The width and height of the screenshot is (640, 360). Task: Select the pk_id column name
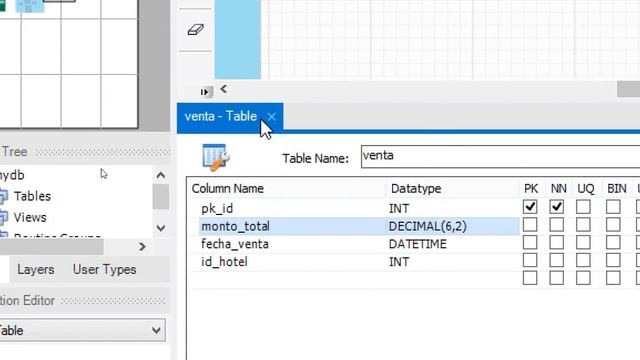[217, 209]
